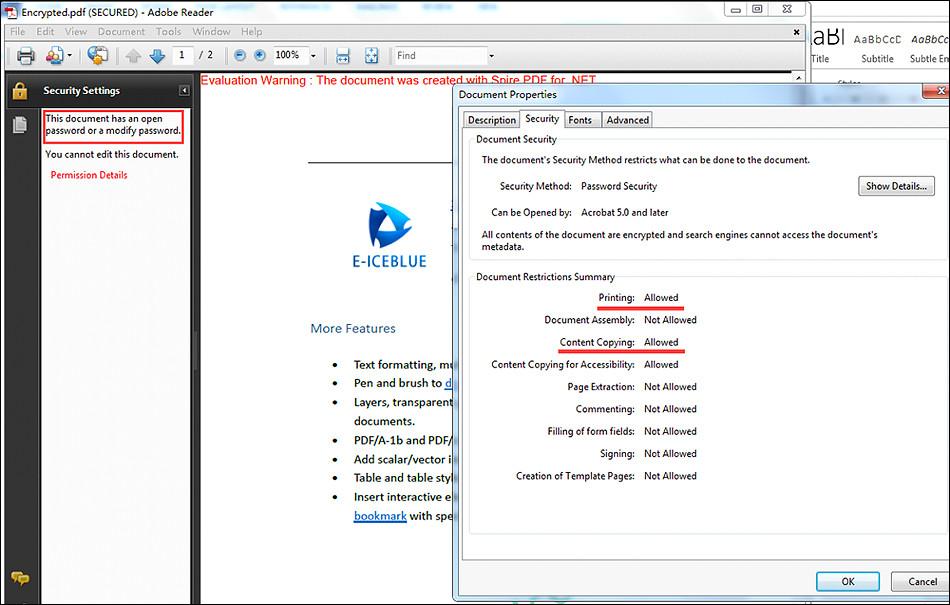Click the 100% zoom level field

click(x=290, y=55)
